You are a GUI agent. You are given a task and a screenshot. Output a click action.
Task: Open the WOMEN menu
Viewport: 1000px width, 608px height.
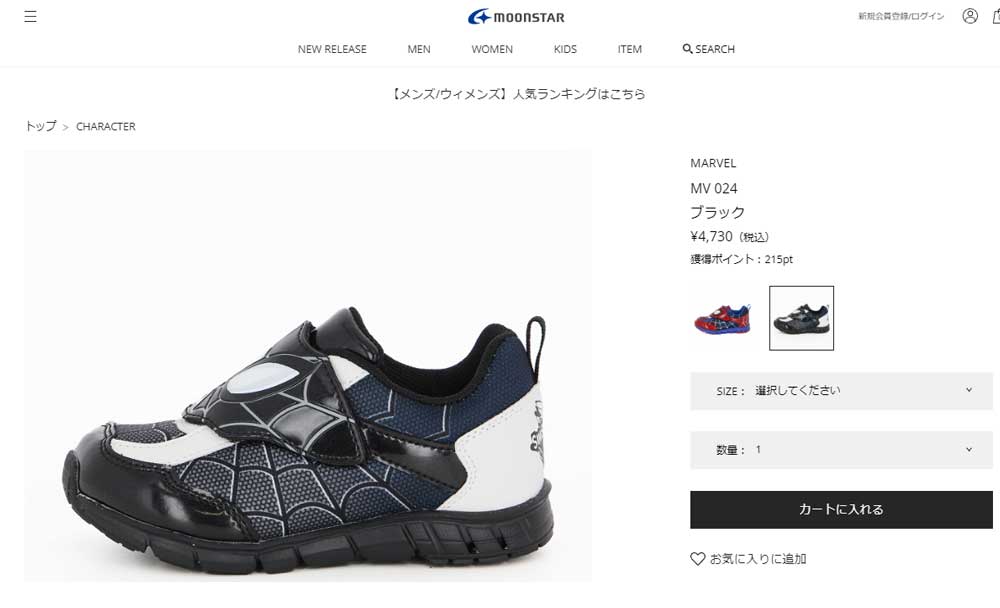[x=492, y=49]
